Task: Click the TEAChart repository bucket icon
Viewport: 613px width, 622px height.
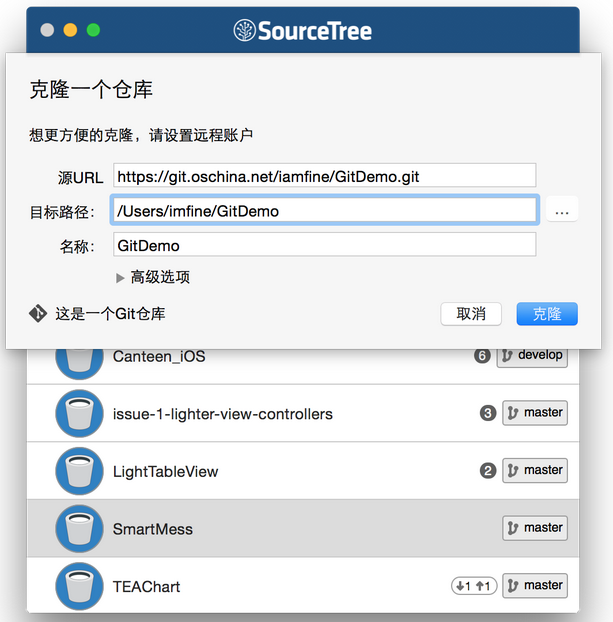Action: [x=80, y=586]
